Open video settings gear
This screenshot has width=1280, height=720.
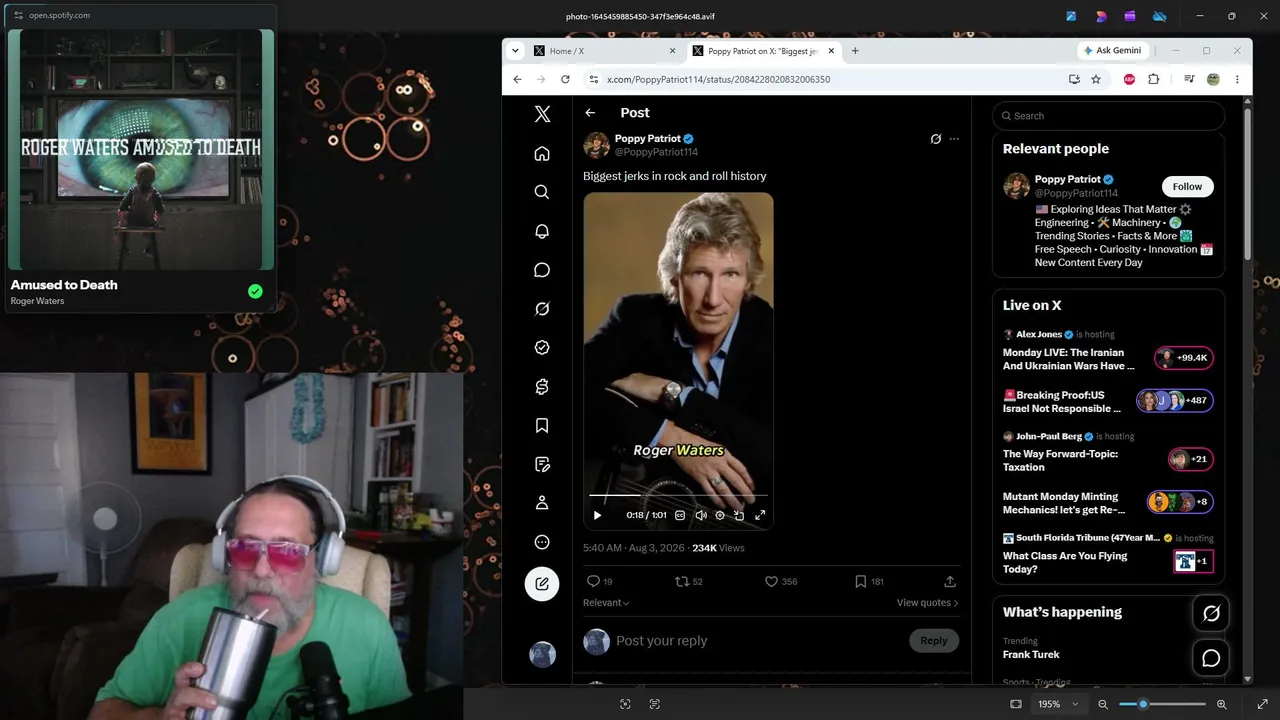(x=720, y=515)
